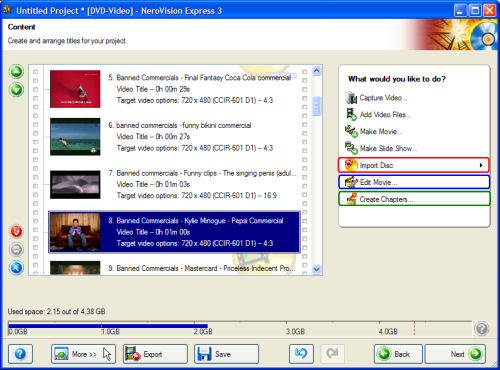Click the title list scroll down arrow
500x370 pixels.
(317, 269)
